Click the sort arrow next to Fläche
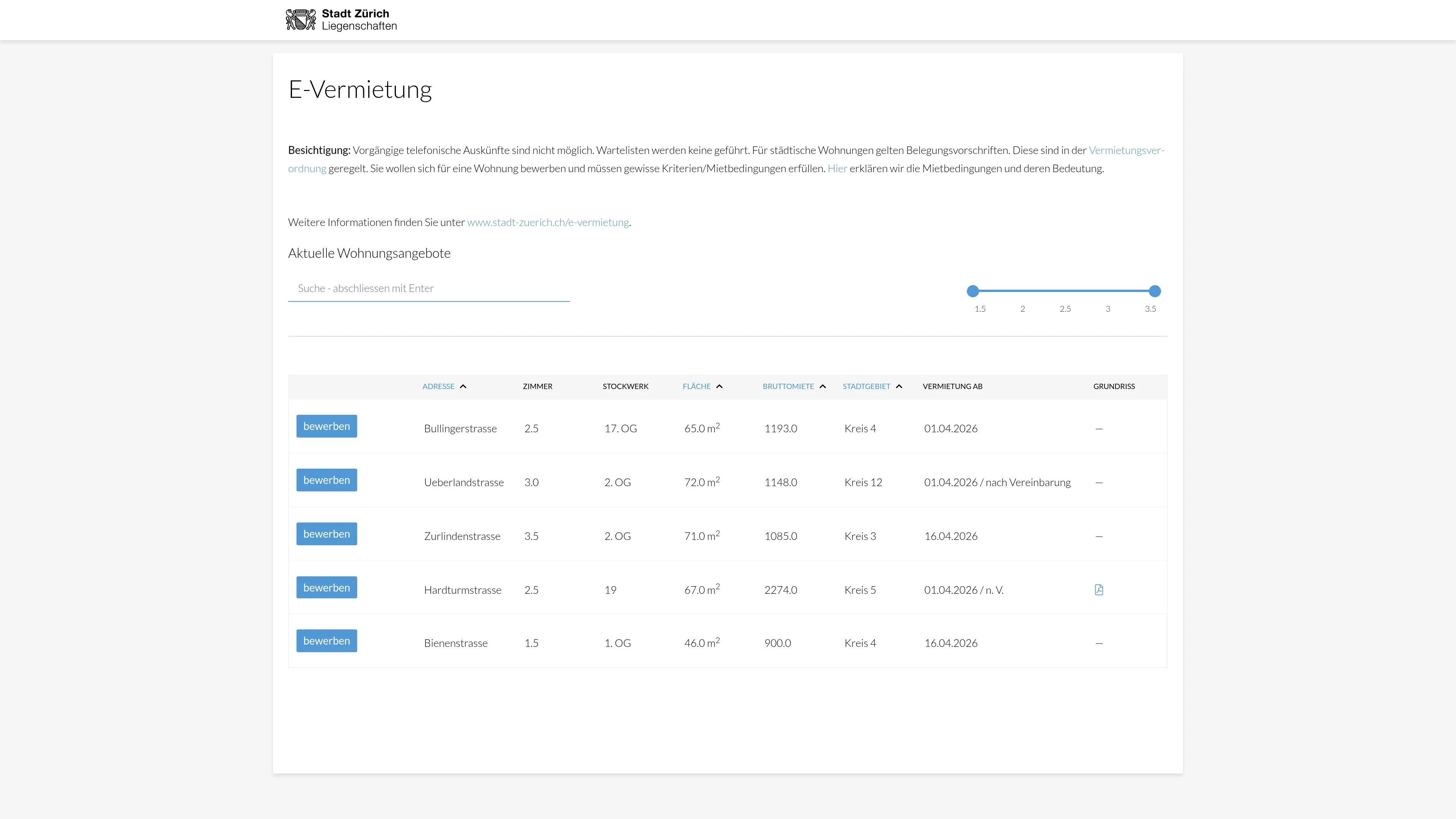 719,387
